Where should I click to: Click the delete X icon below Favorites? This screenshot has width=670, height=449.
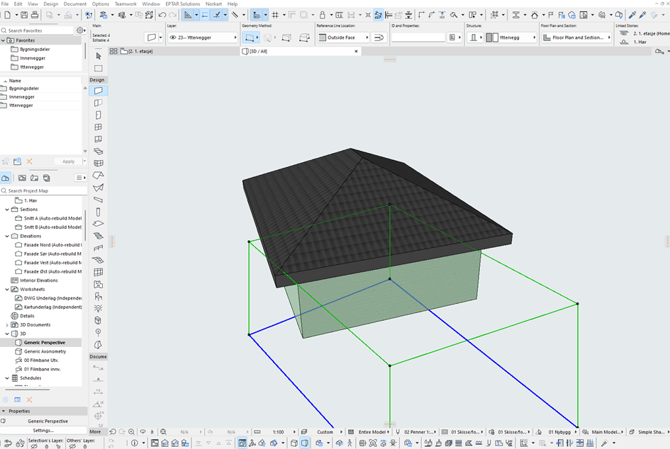[30, 161]
